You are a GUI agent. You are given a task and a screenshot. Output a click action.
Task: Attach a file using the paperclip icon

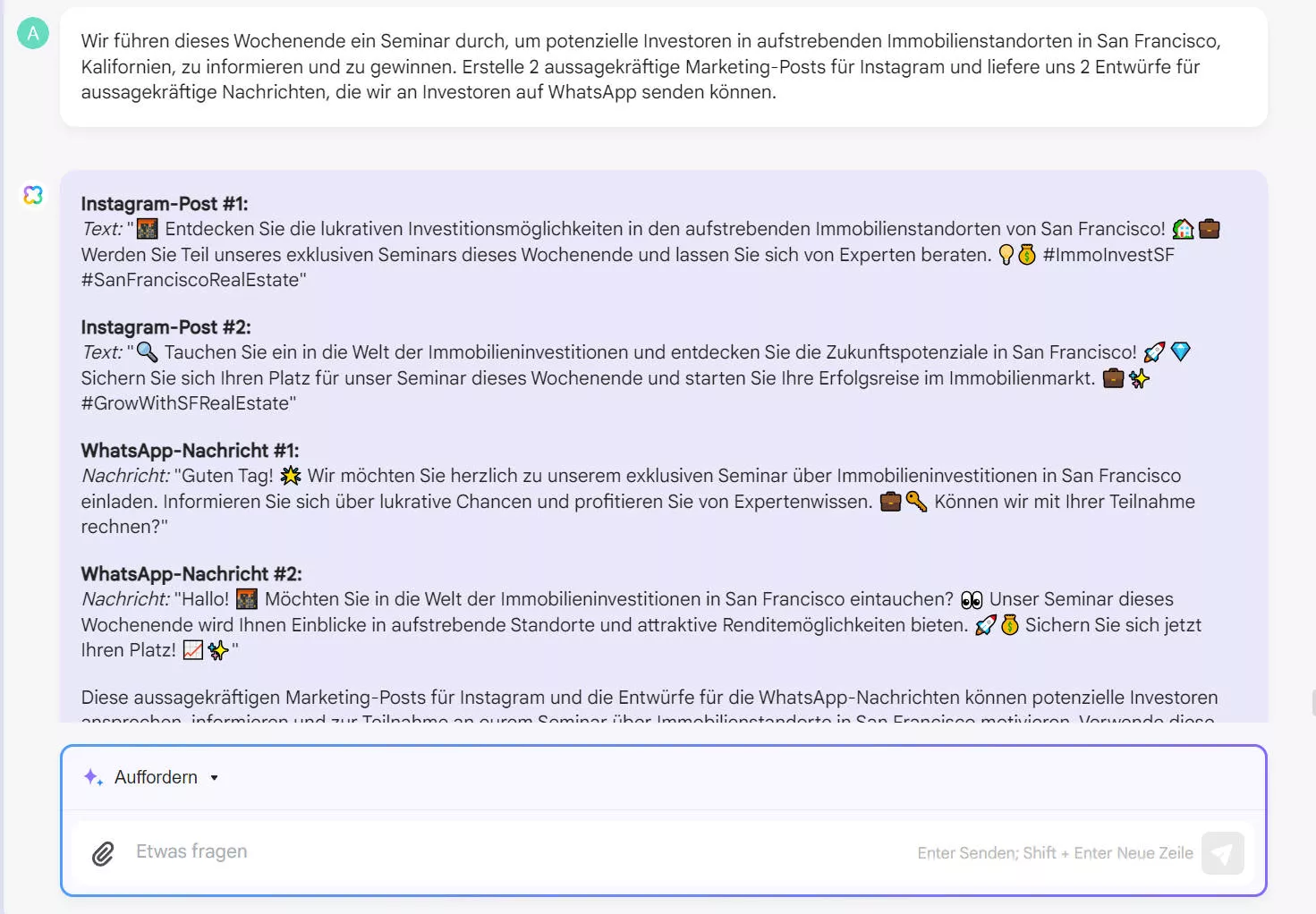coord(102,853)
